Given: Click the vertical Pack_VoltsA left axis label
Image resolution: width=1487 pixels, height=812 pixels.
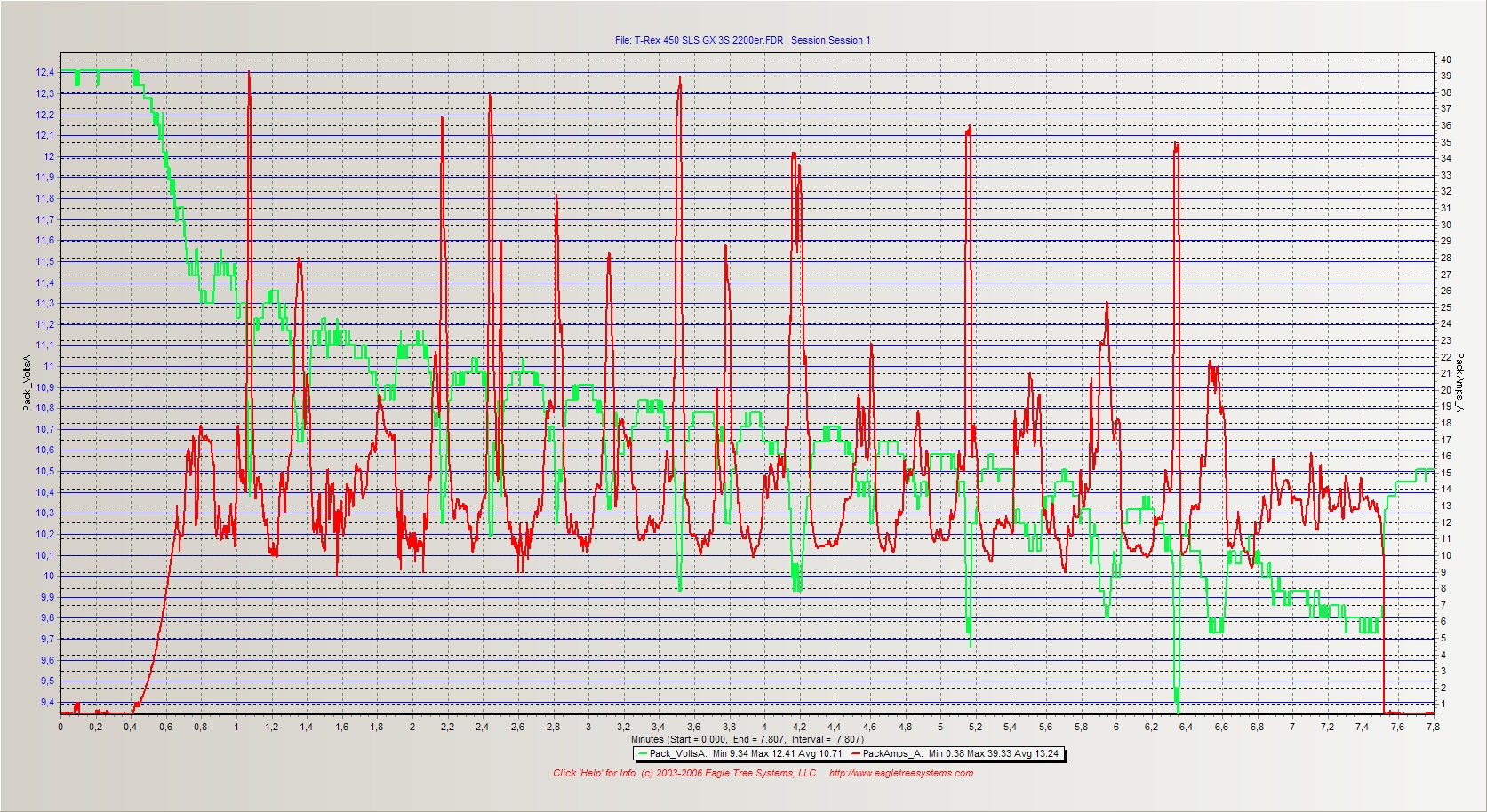Looking at the screenshot, I should coord(27,383).
